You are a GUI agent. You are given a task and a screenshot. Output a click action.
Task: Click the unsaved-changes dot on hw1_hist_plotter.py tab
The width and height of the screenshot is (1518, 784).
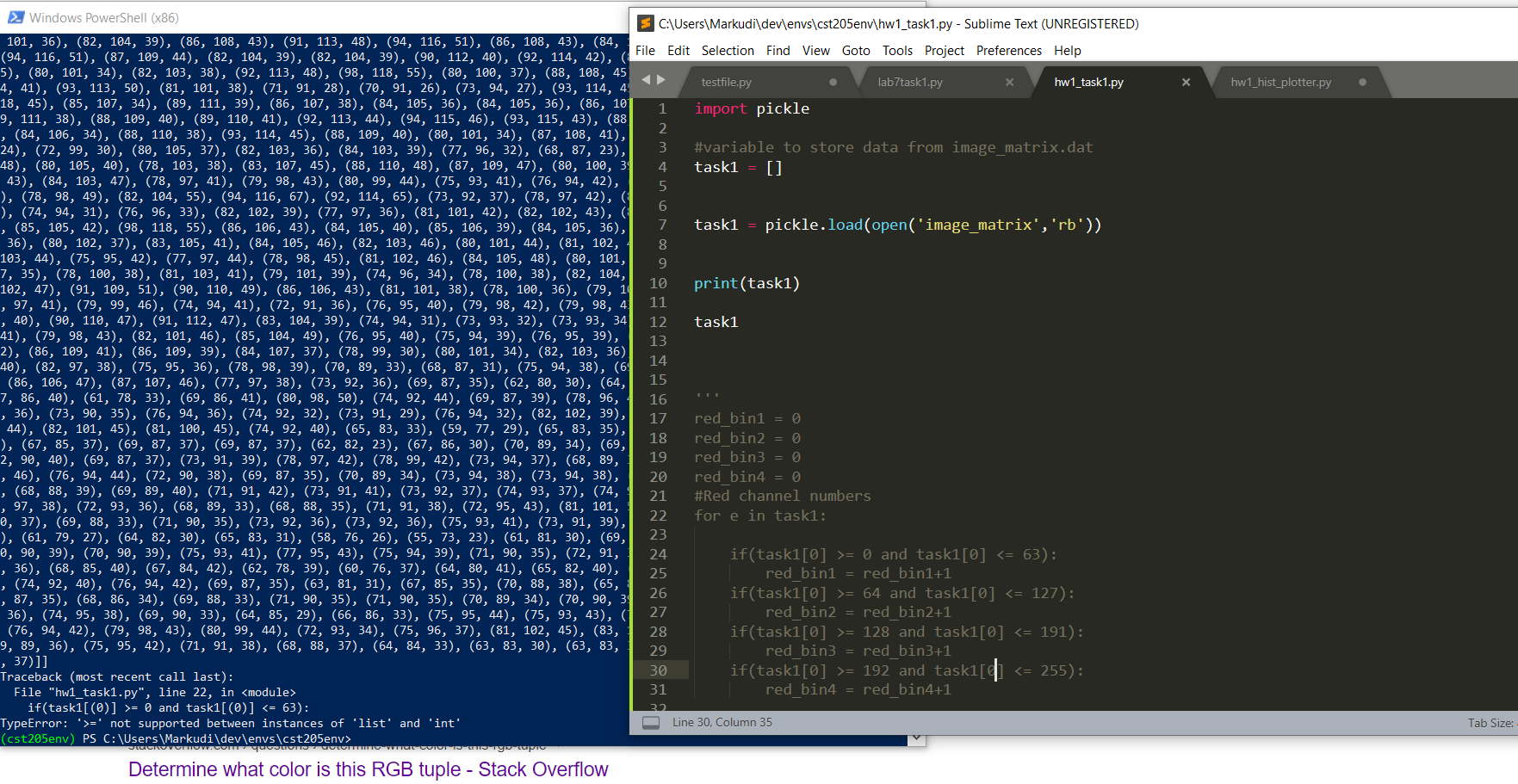pos(1362,82)
